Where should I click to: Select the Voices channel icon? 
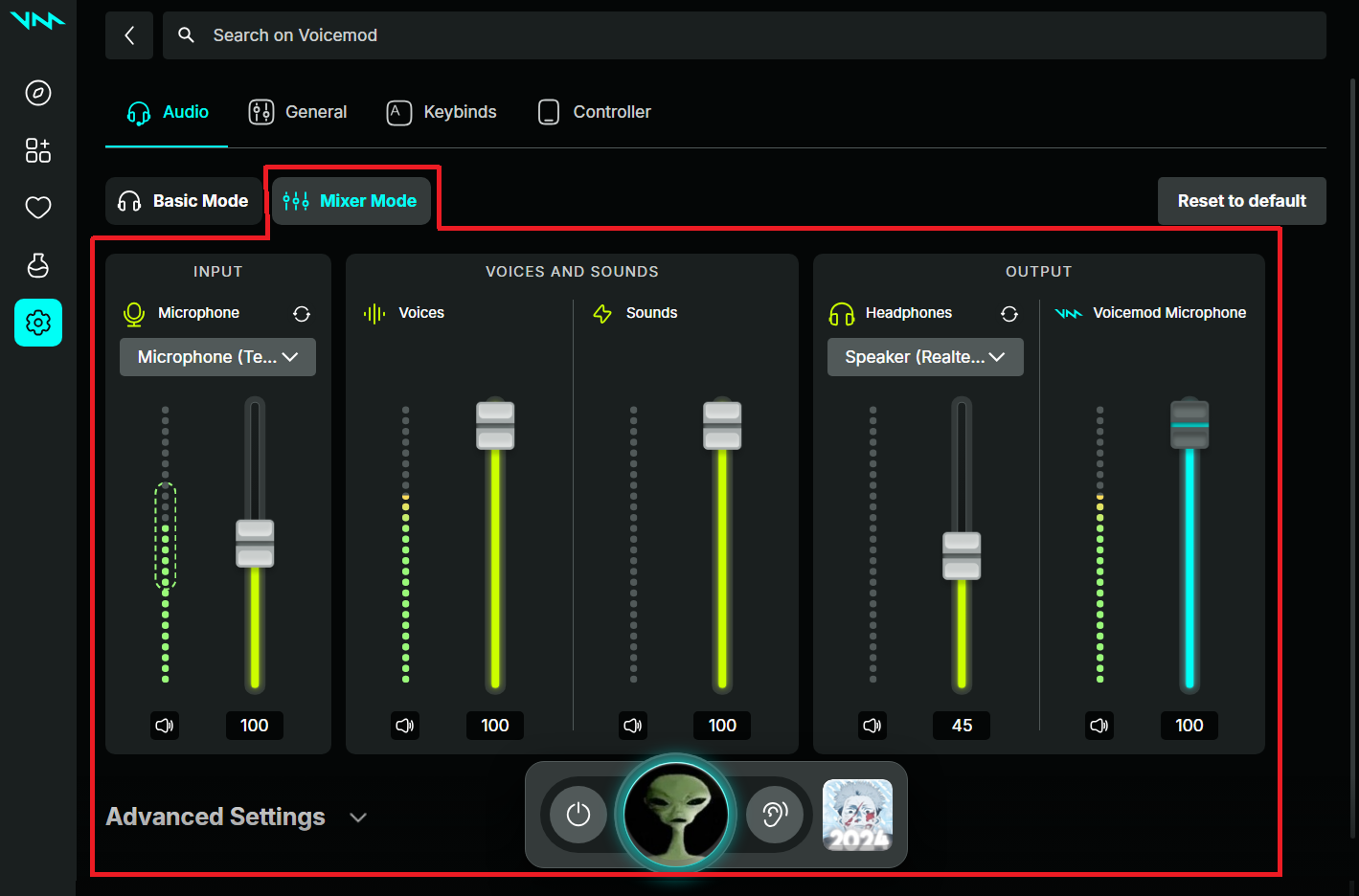pyautogui.click(x=374, y=313)
